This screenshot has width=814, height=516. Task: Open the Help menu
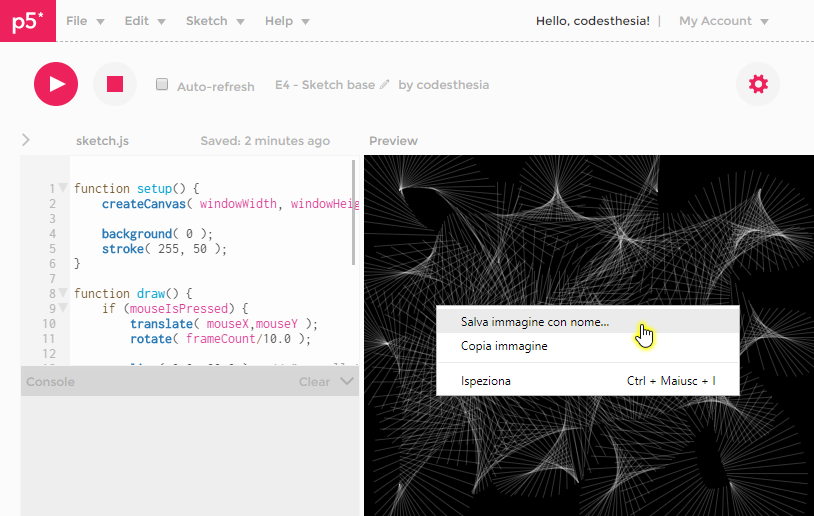pyautogui.click(x=287, y=21)
